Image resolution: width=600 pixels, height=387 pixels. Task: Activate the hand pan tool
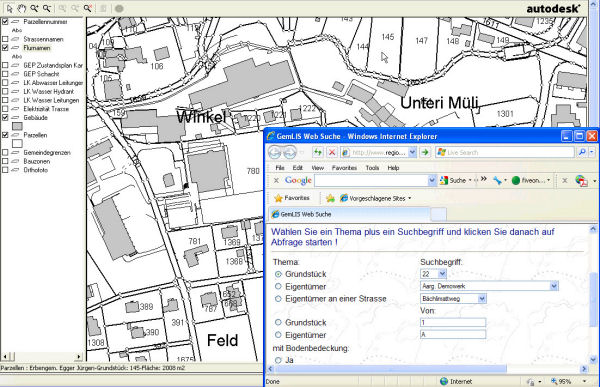click(22, 8)
